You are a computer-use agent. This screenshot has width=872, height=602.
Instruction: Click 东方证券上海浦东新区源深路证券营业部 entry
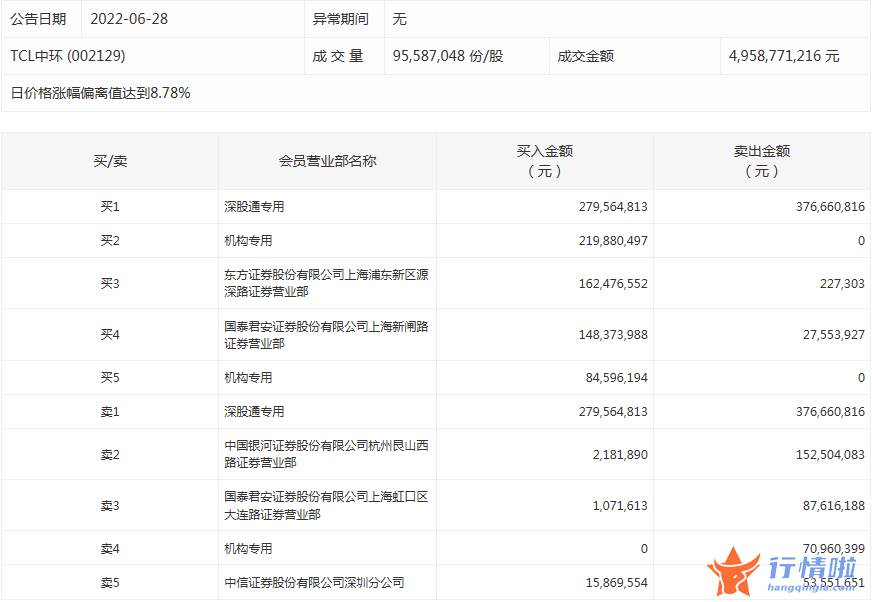coord(326,283)
